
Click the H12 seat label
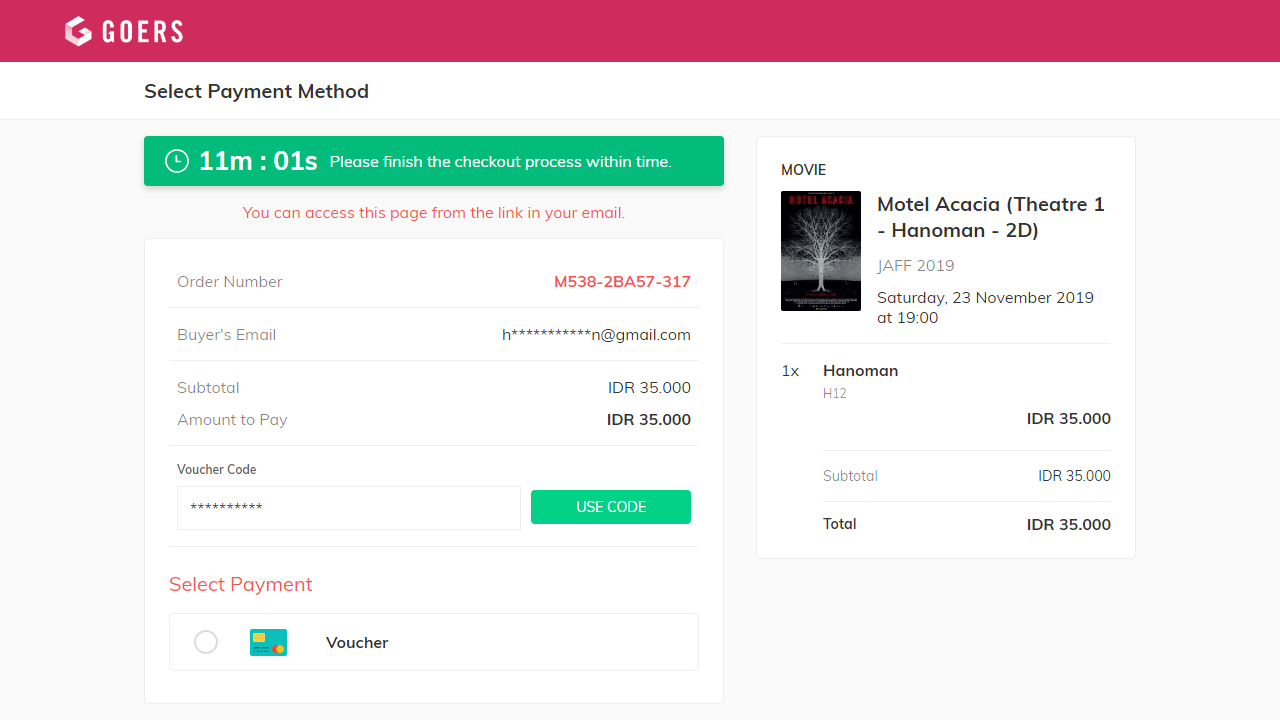coord(834,394)
